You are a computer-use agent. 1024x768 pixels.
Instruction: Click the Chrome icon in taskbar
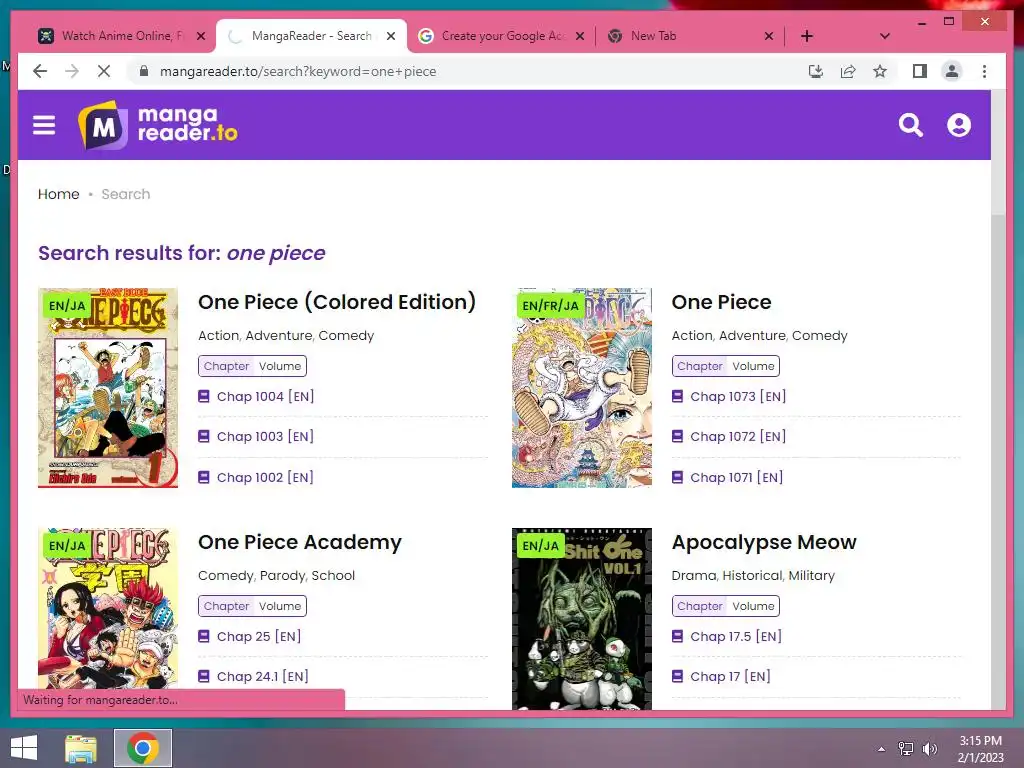click(143, 748)
